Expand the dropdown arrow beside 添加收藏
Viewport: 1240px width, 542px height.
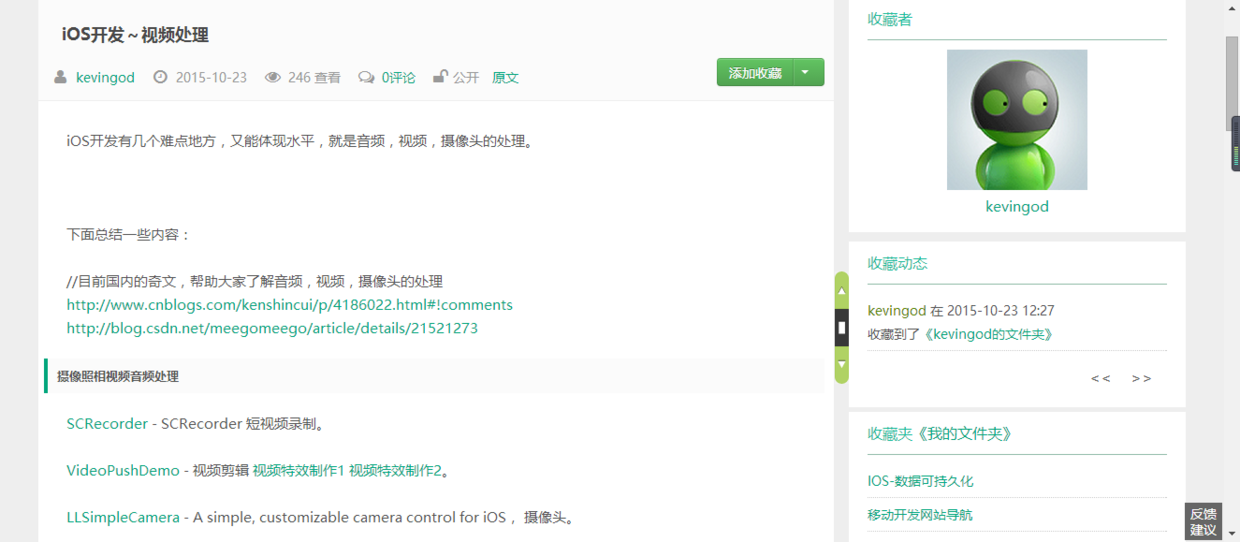point(808,72)
